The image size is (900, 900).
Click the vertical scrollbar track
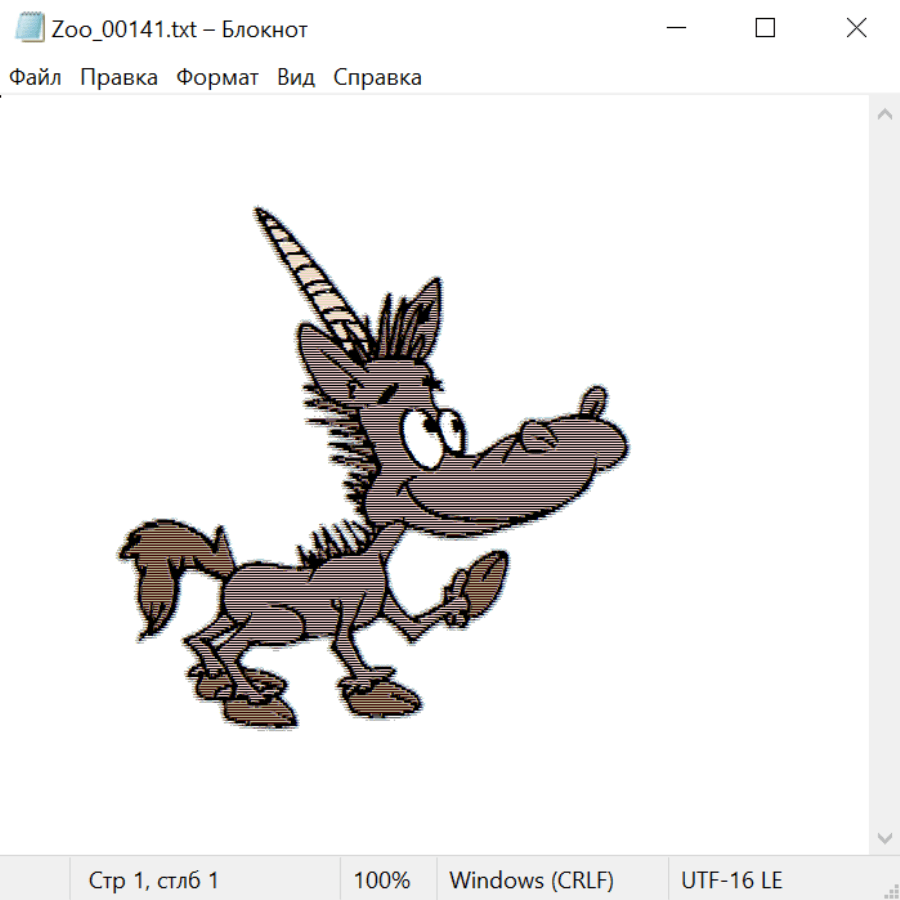(x=884, y=475)
